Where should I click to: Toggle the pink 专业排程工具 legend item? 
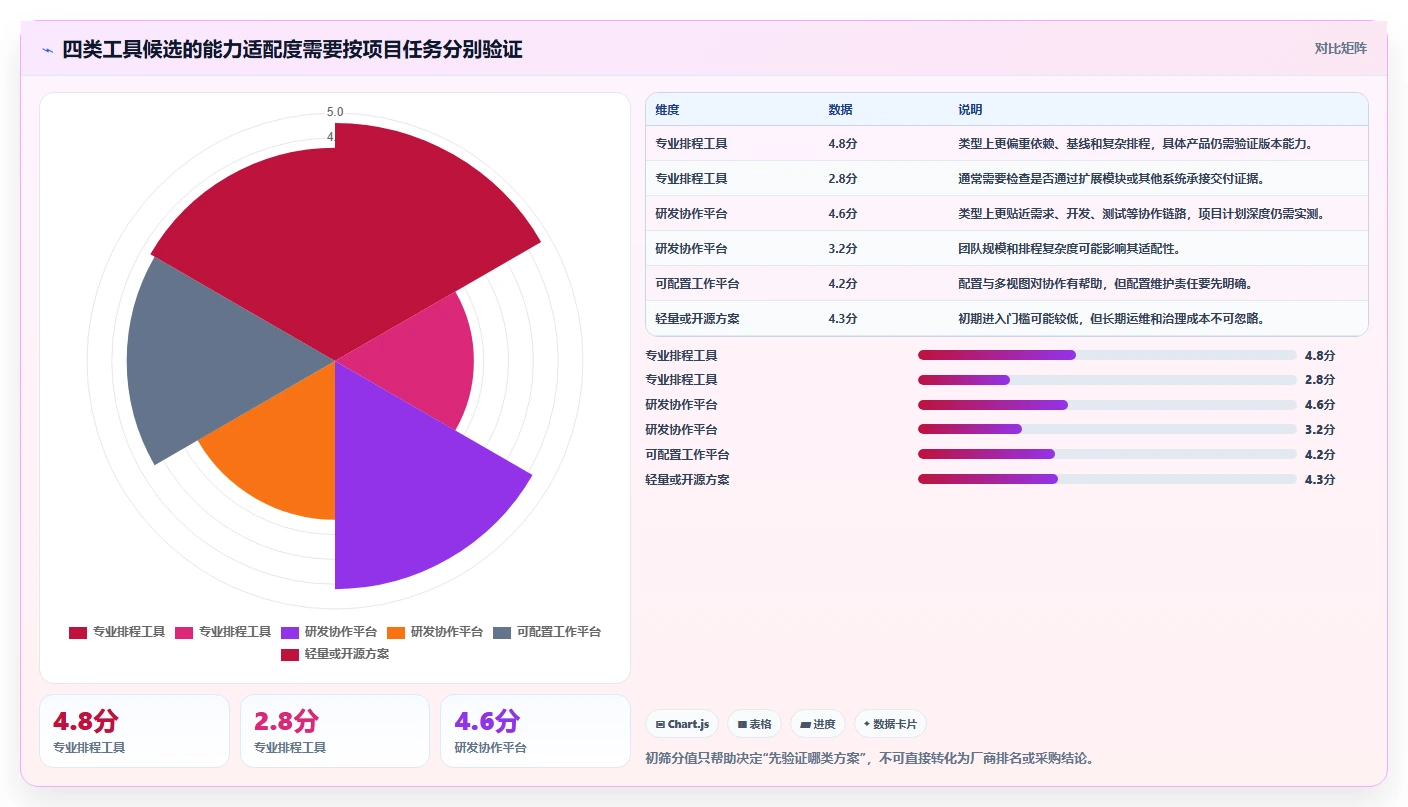pyautogui.click(x=223, y=632)
